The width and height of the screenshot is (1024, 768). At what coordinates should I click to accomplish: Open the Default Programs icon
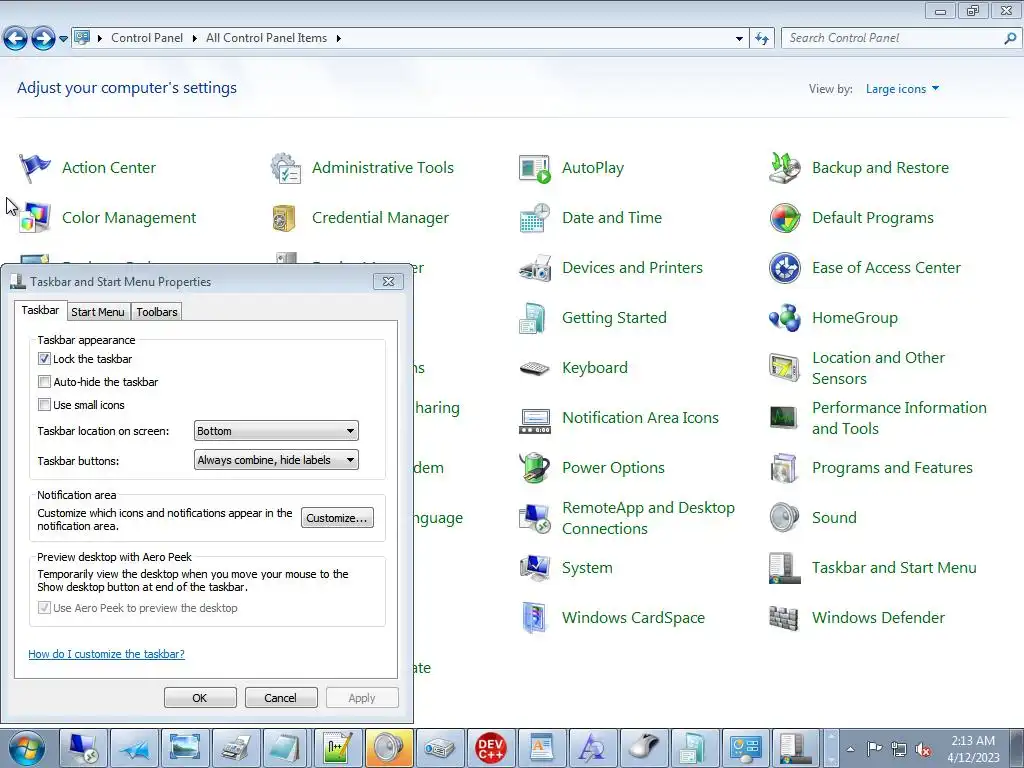point(784,218)
